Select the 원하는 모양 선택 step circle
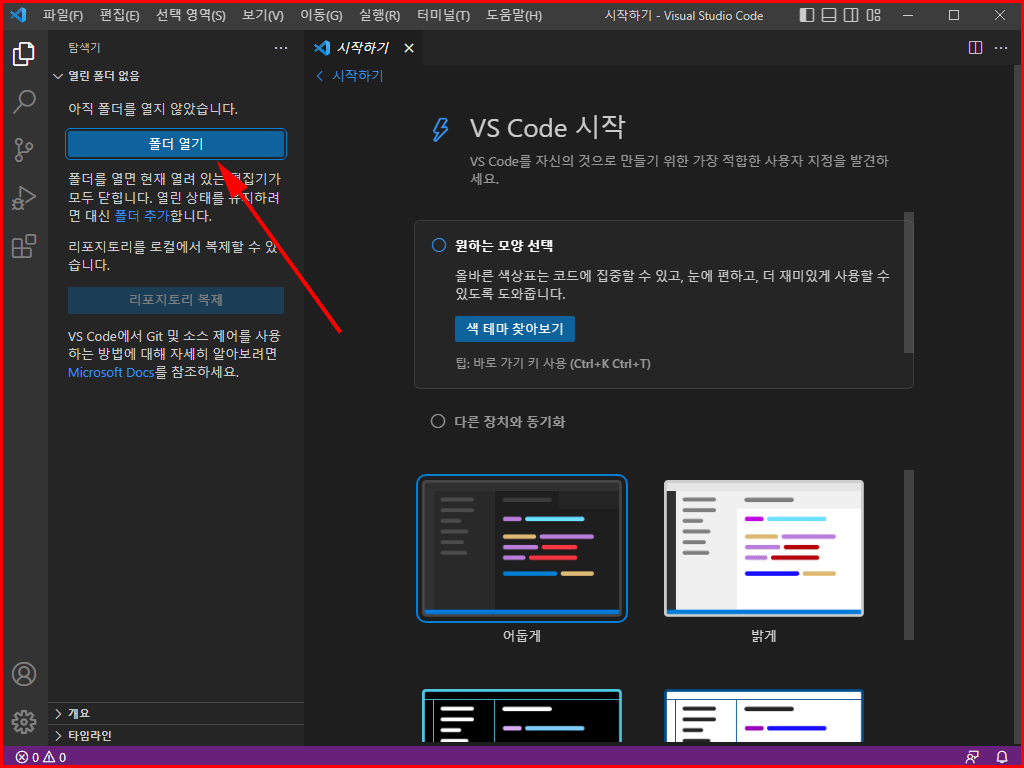The image size is (1024, 768). coord(438,246)
